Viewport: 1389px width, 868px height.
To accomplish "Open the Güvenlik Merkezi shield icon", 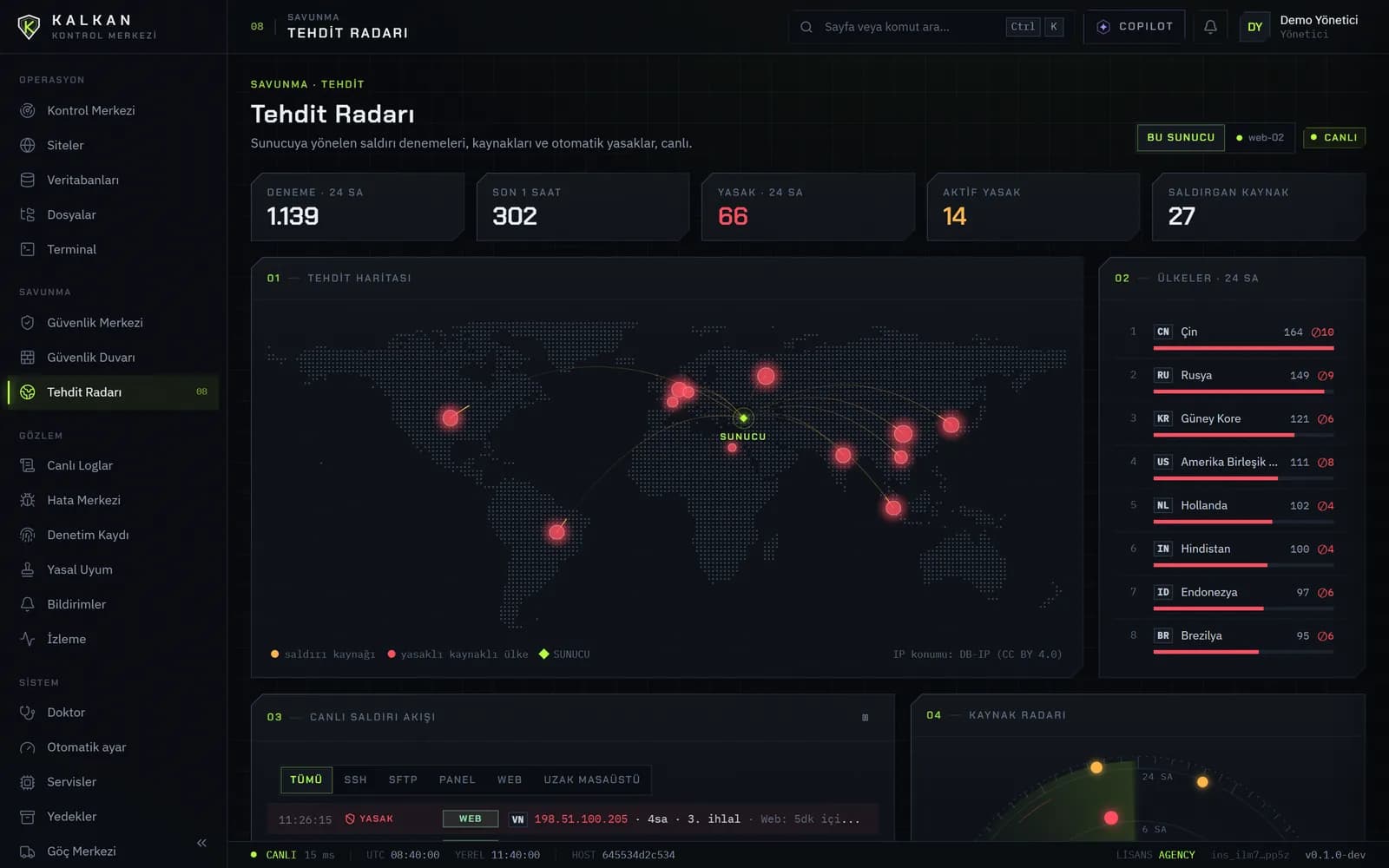I will pyautogui.click(x=28, y=322).
